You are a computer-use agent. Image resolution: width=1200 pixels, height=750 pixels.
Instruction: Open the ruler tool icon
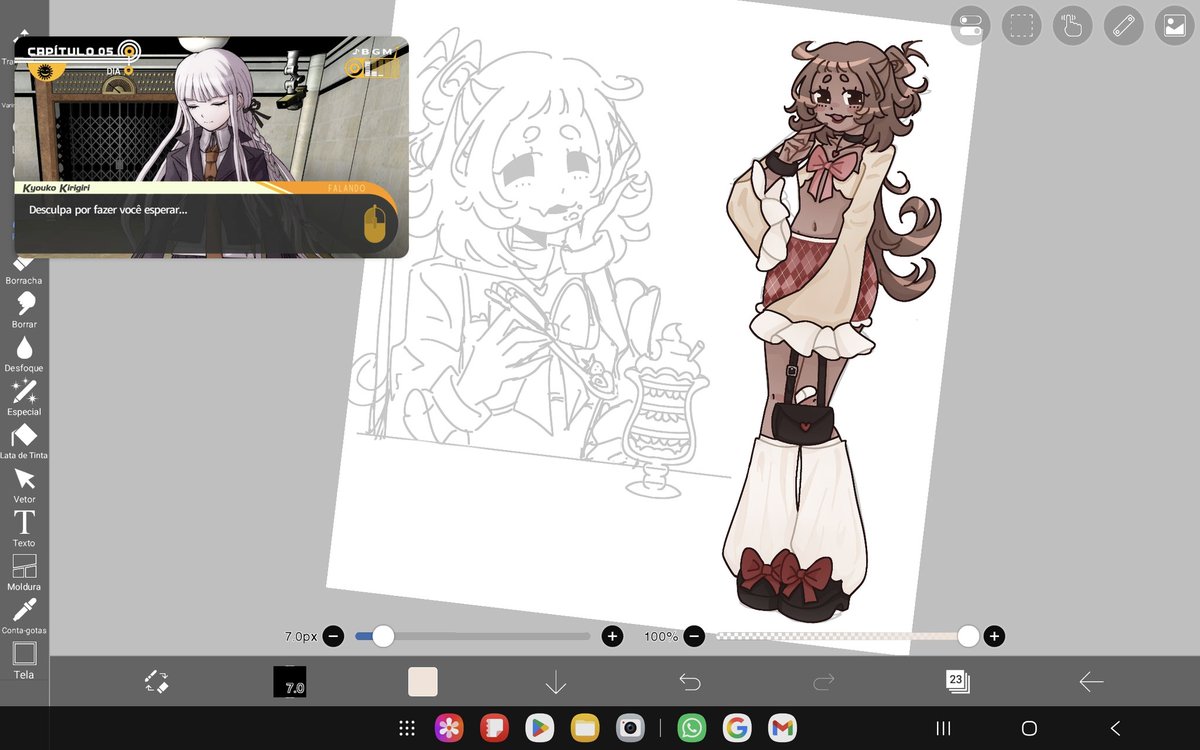pos(1124,26)
